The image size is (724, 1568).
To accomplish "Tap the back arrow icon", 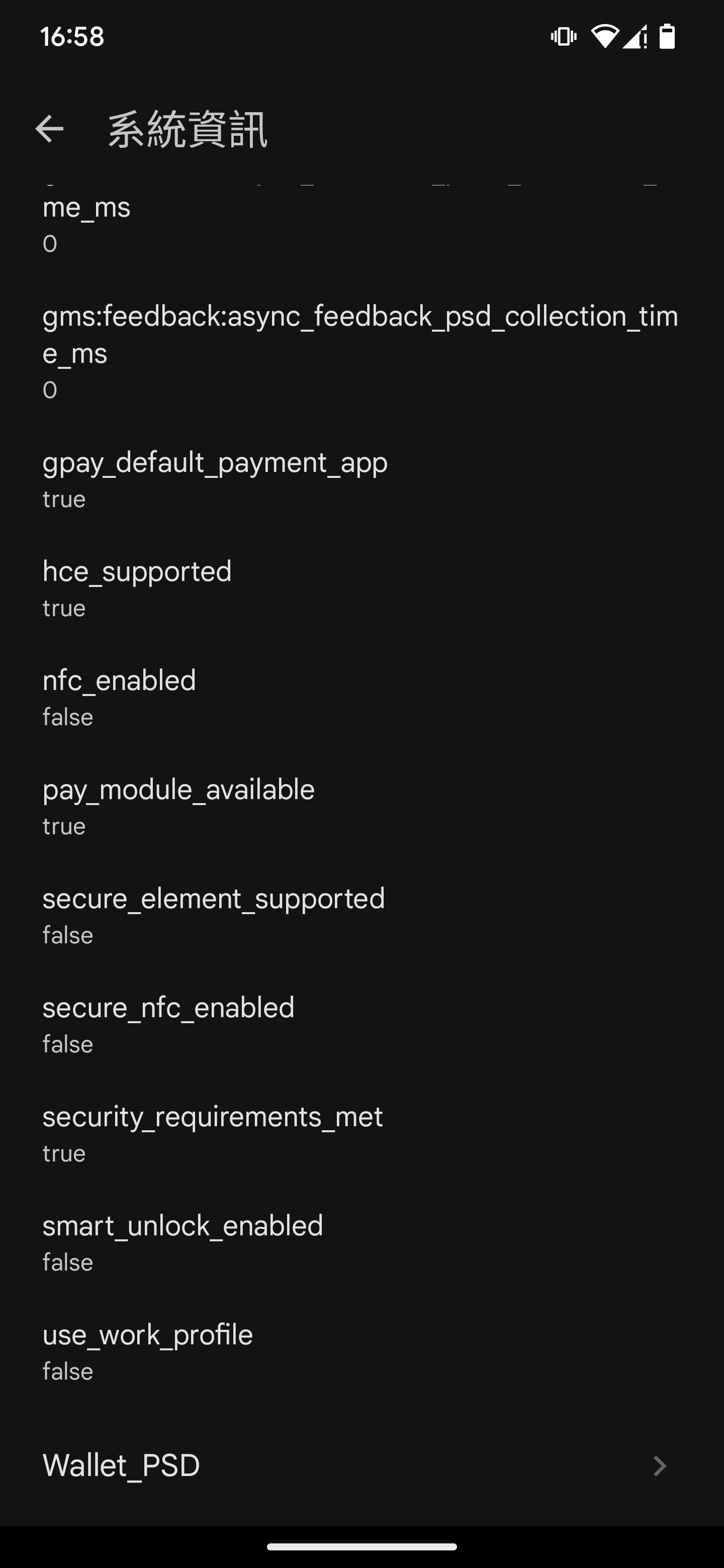I will (x=49, y=129).
